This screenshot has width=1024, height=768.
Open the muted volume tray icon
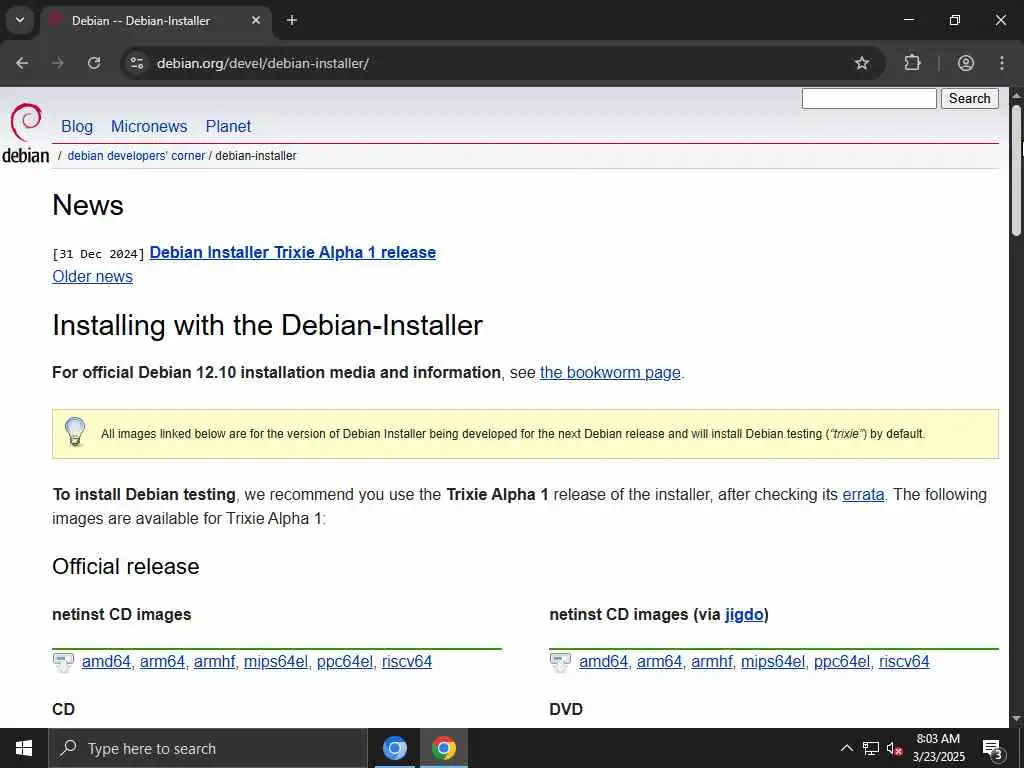(894, 748)
